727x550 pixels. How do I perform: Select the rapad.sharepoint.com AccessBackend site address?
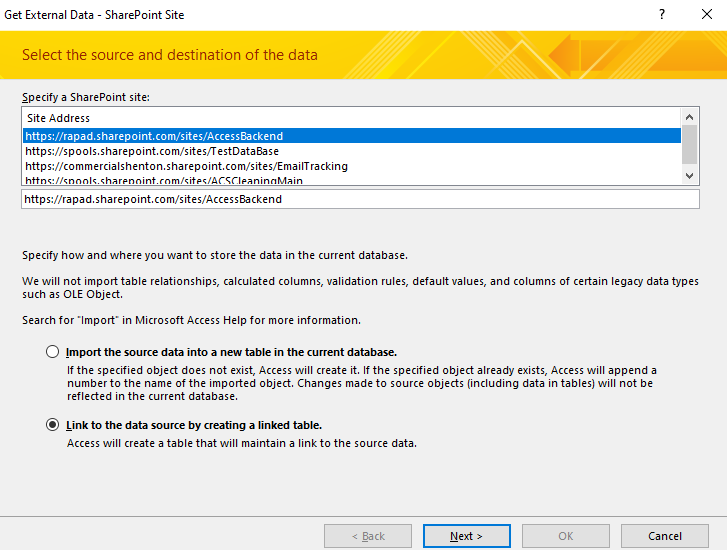coord(352,136)
